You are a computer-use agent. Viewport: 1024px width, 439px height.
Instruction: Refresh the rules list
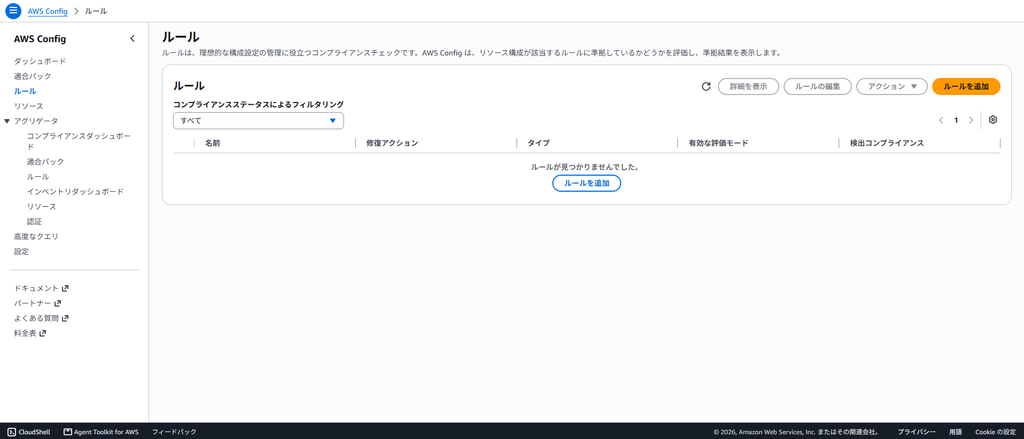(x=706, y=86)
